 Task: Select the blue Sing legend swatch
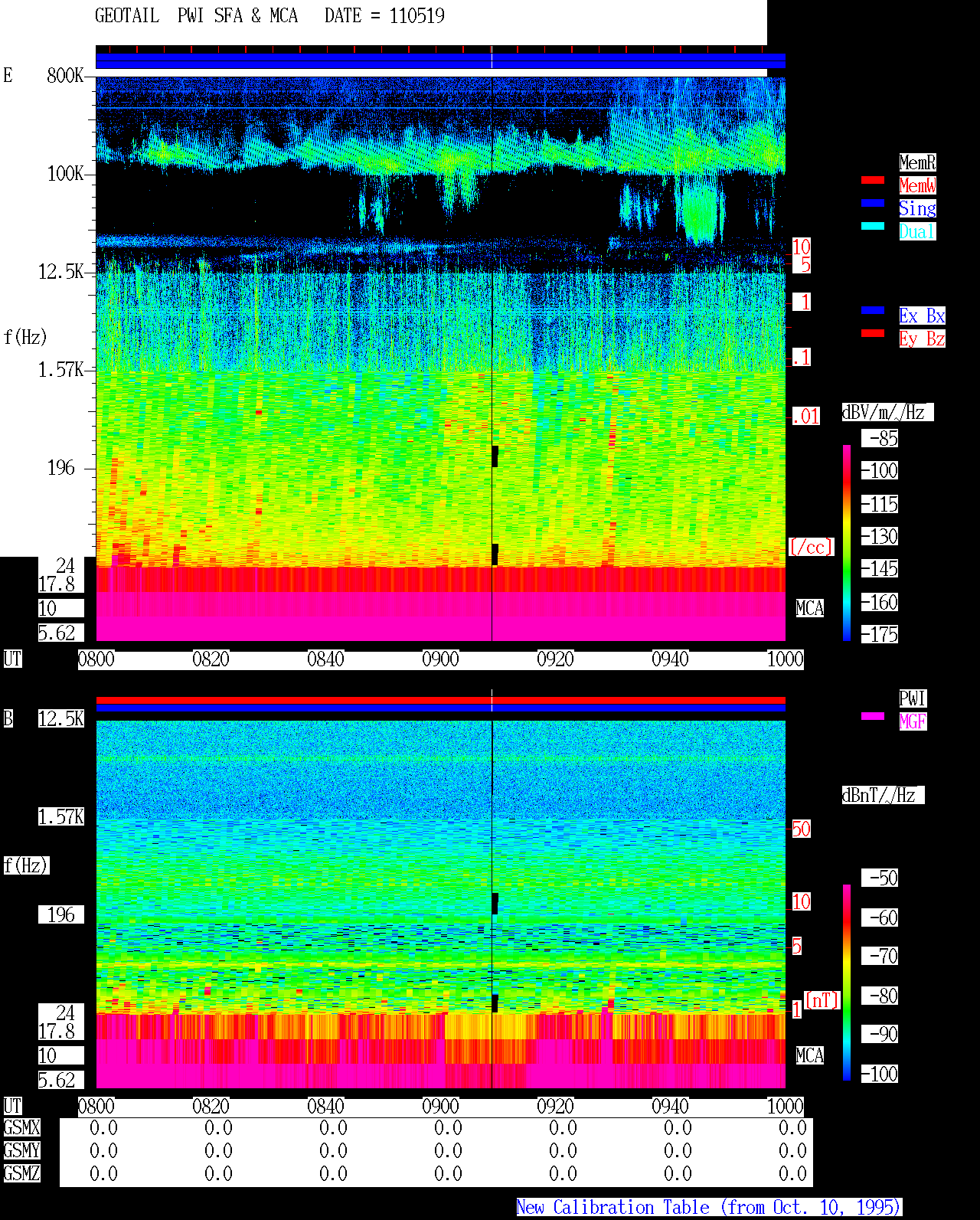(x=873, y=203)
